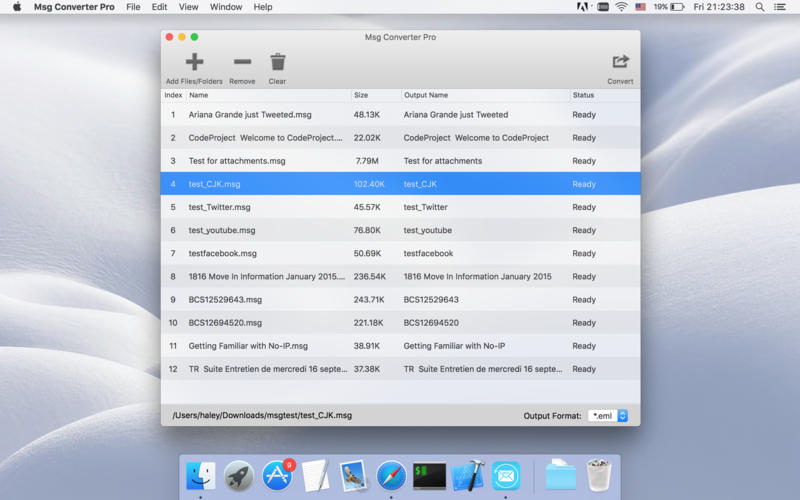This screenshot has width=800, height=500.
Task: Click the Convert export icon
Action: [620, 62]
